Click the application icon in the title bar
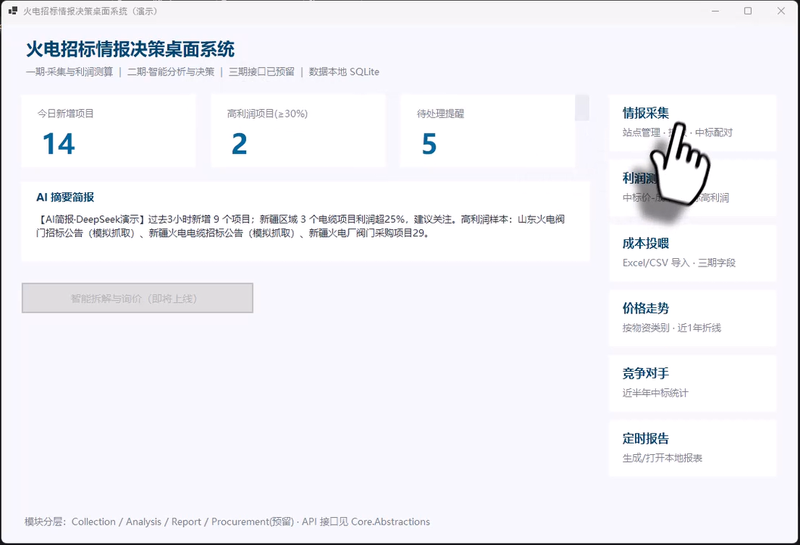800x545 pixels. point(13,11)
